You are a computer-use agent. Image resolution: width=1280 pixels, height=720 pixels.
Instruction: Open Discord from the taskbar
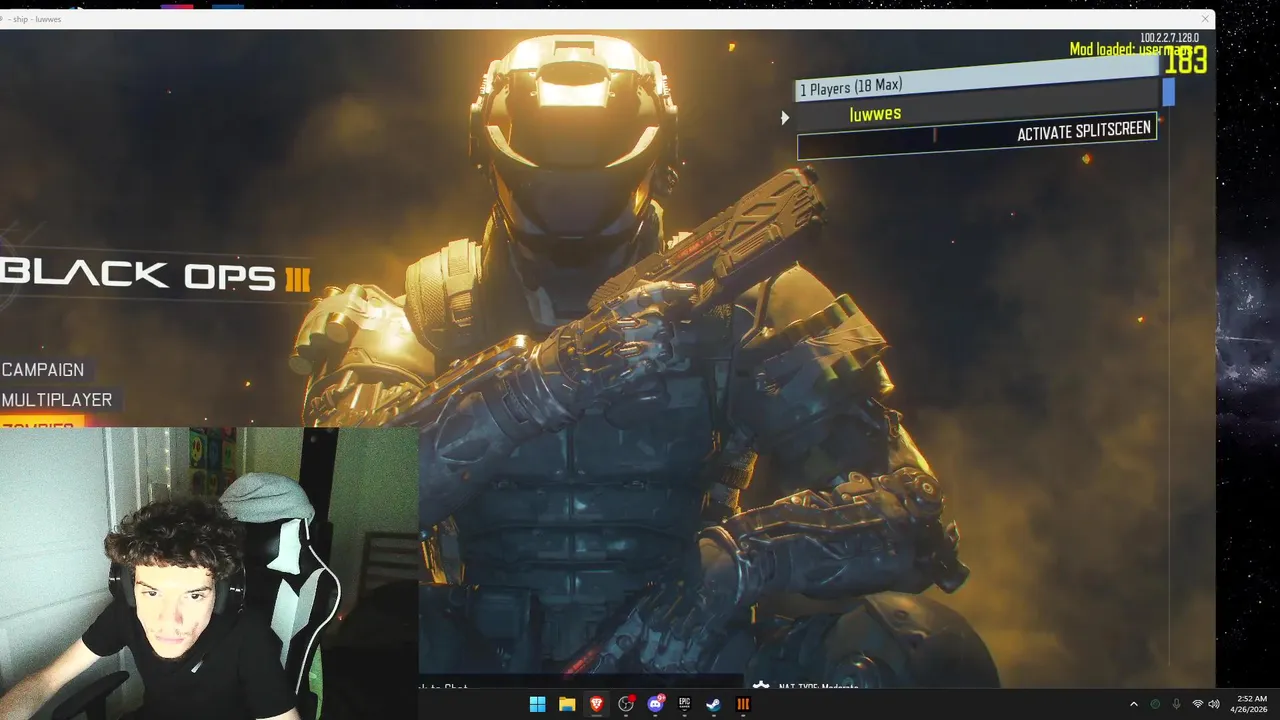point(656,704)
